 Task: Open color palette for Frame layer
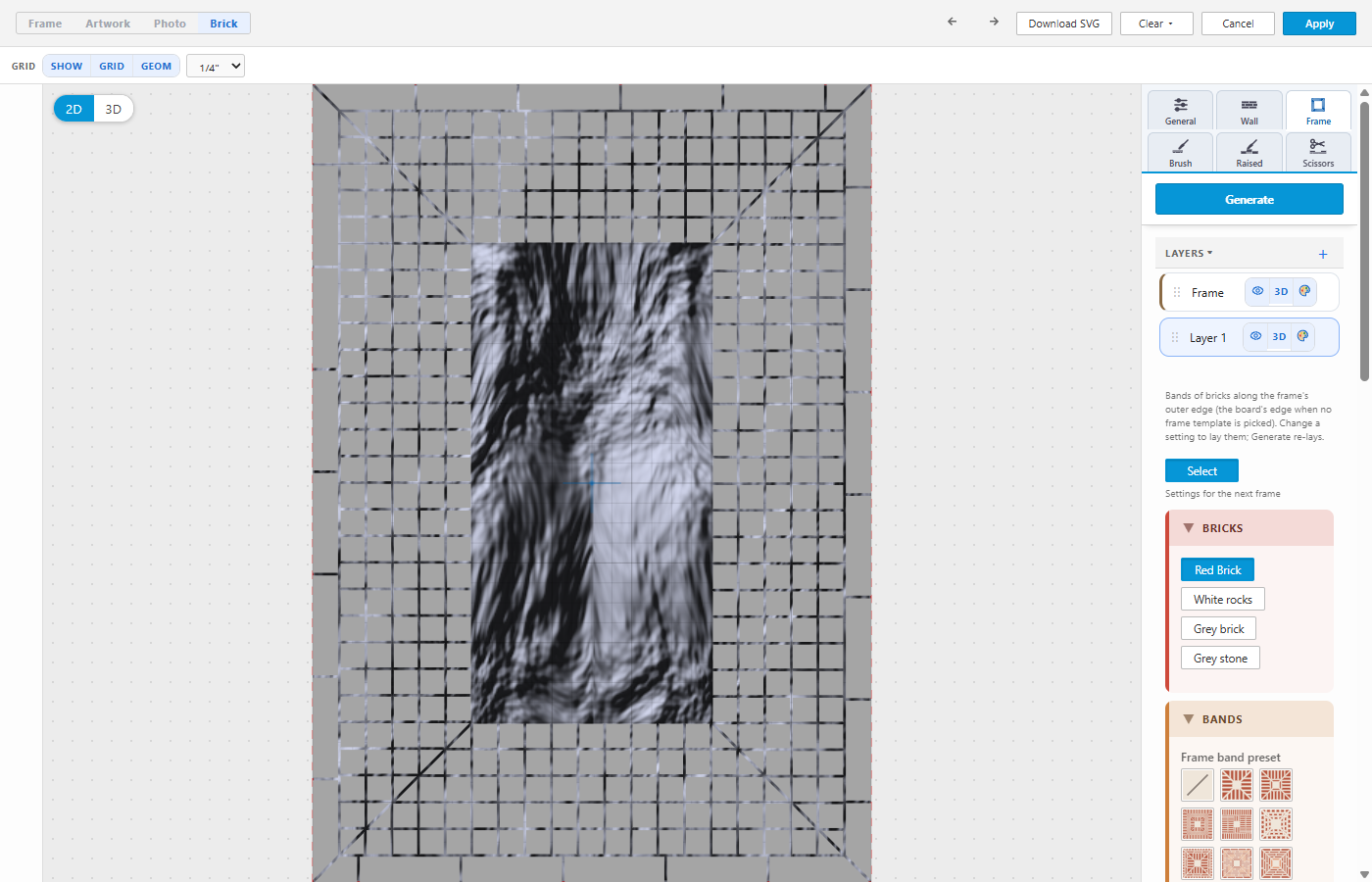[1304, 291]
